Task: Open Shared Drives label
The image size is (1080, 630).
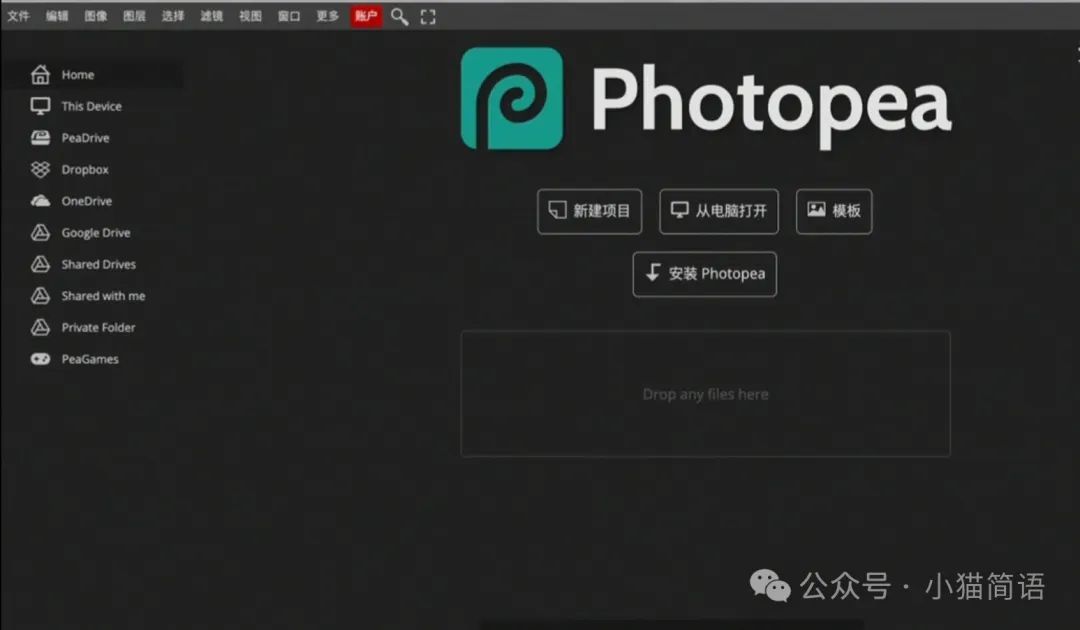Action: click(98, 264)
